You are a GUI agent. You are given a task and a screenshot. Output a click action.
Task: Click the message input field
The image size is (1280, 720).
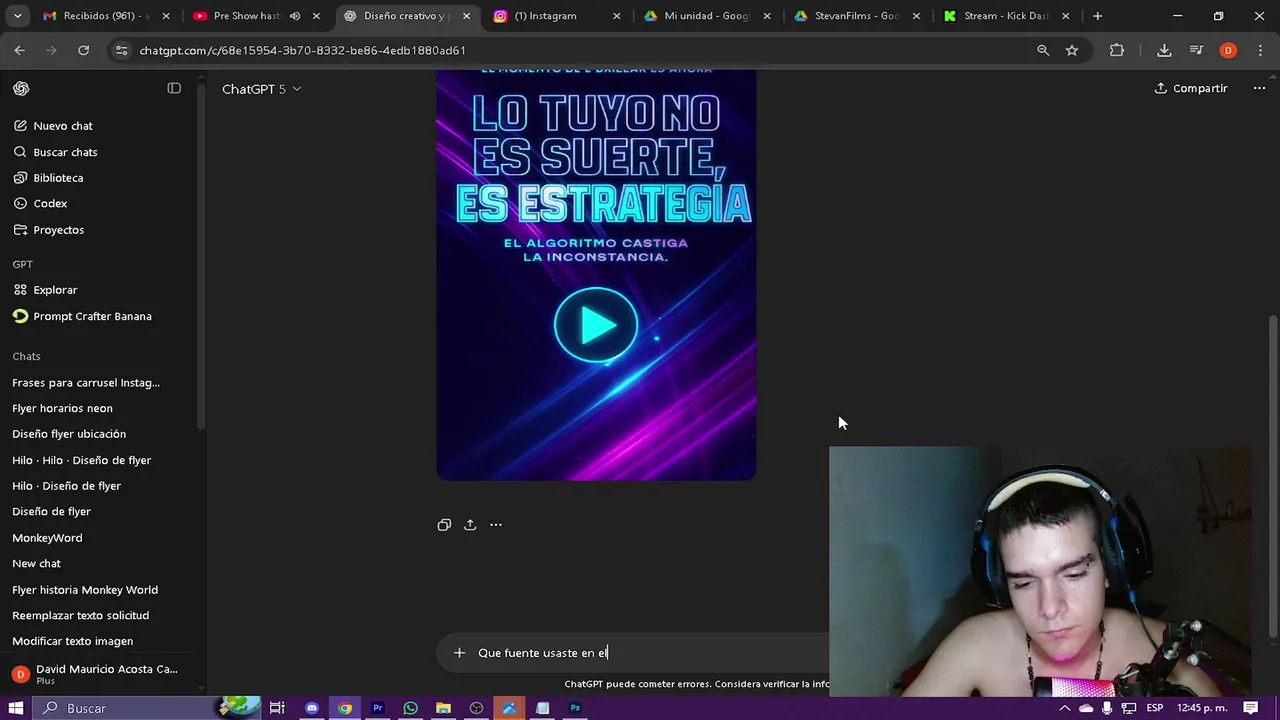tap(650, 653)
